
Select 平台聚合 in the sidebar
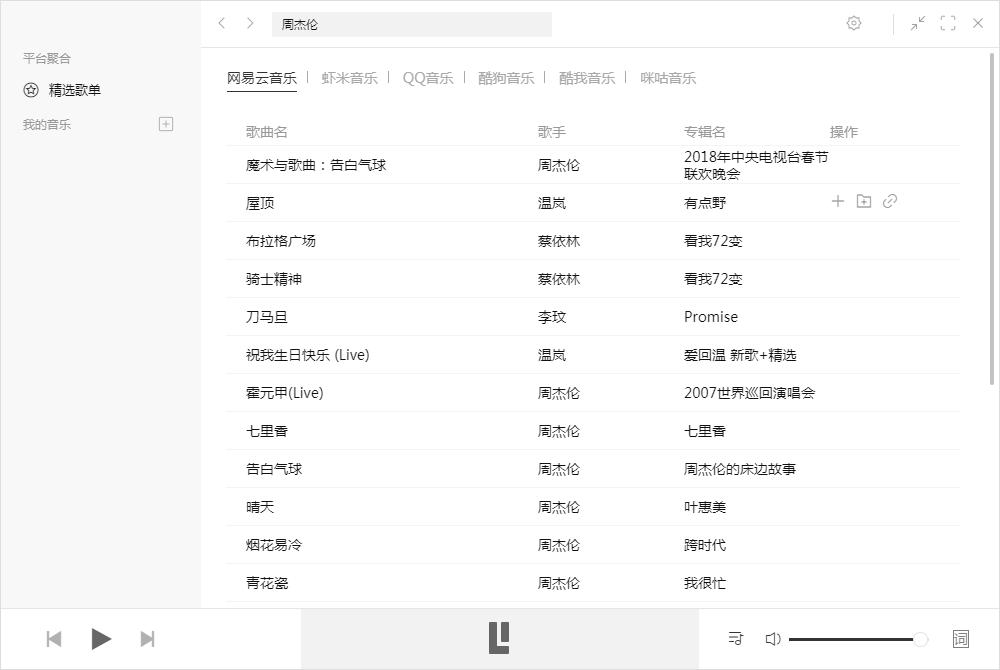[x=47, y=58]
